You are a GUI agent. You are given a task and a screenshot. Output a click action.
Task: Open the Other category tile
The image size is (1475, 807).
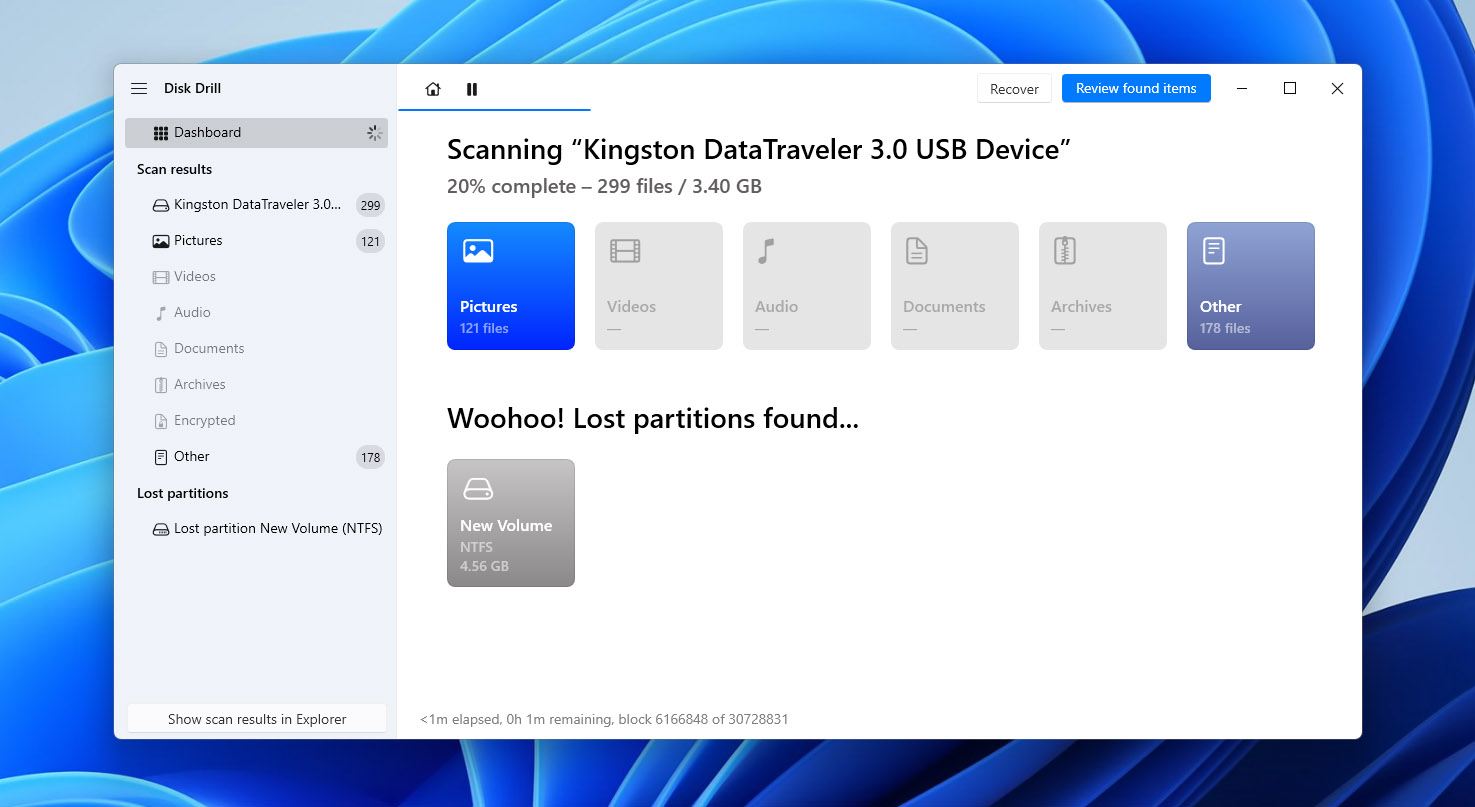click(x=1251, y=286)
